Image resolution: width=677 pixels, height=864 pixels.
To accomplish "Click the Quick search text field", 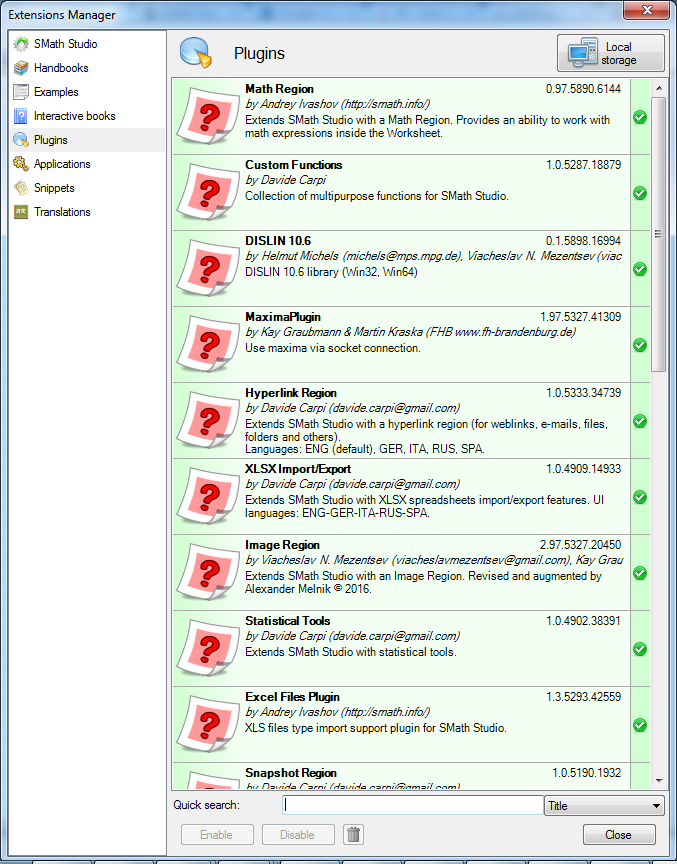I will (x=413, y=806).
